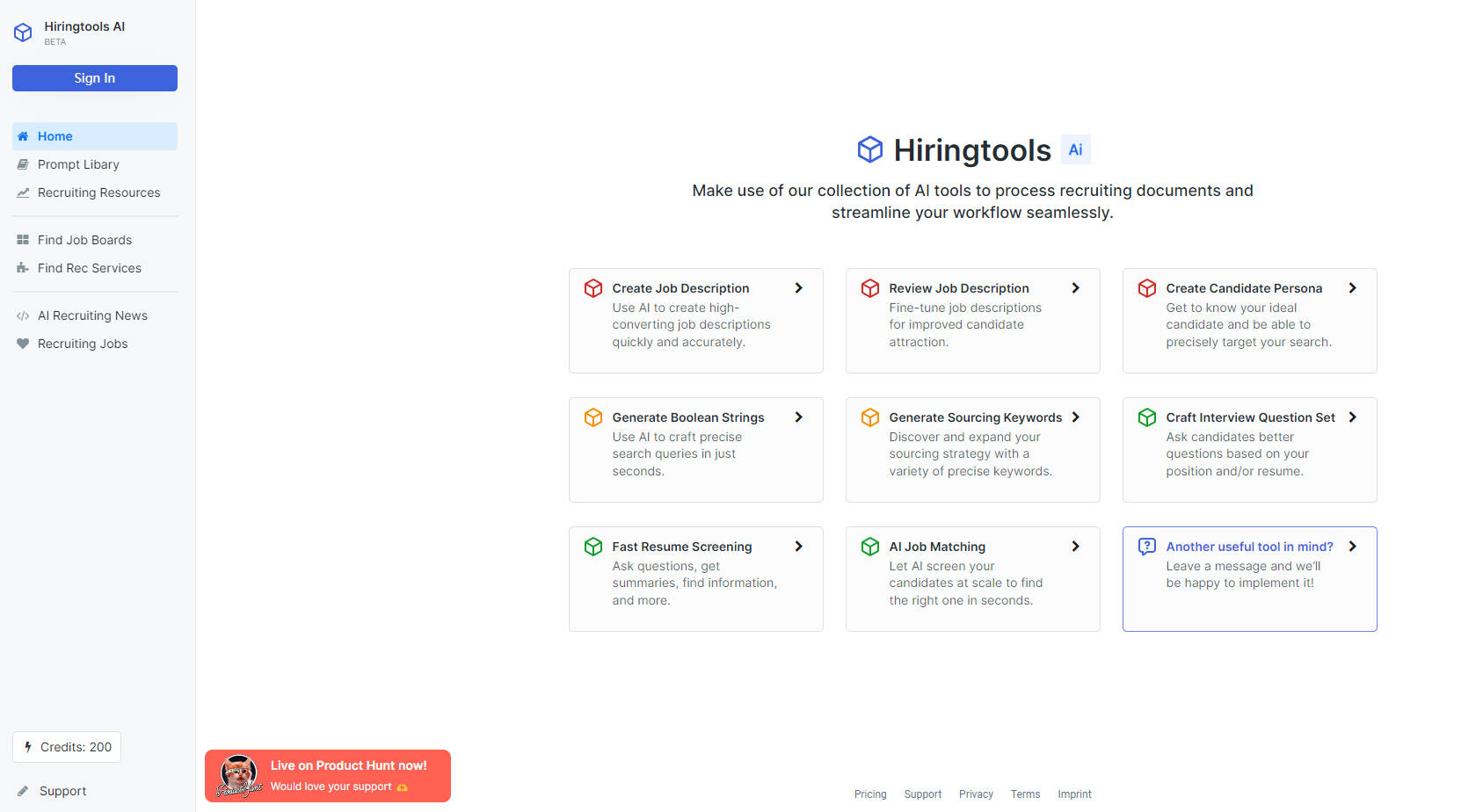Open Fast Resume Screening via its chevron
Screen dimensions: 1483x812
(x=798, y=547)
